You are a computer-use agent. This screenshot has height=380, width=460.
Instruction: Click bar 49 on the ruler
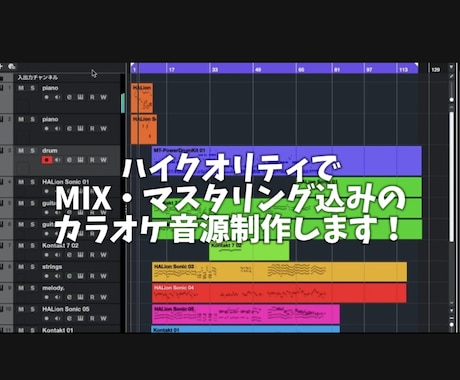pyautogui.click(x=258, y=70)
